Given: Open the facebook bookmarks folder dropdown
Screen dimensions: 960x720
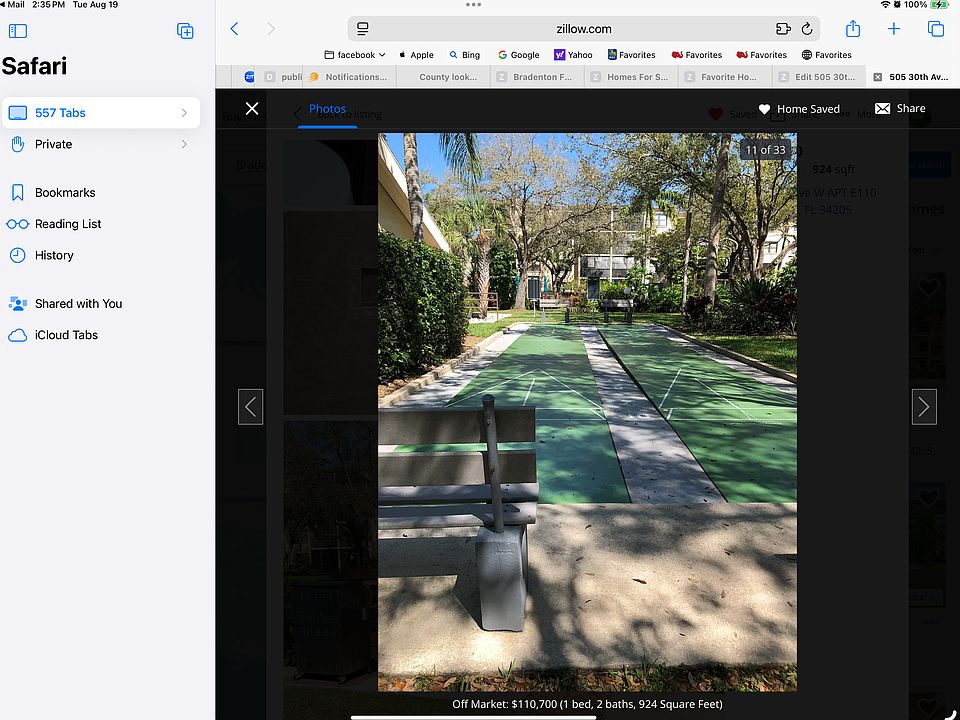Looking at the screenshot, I should click(x=355, y=54).
